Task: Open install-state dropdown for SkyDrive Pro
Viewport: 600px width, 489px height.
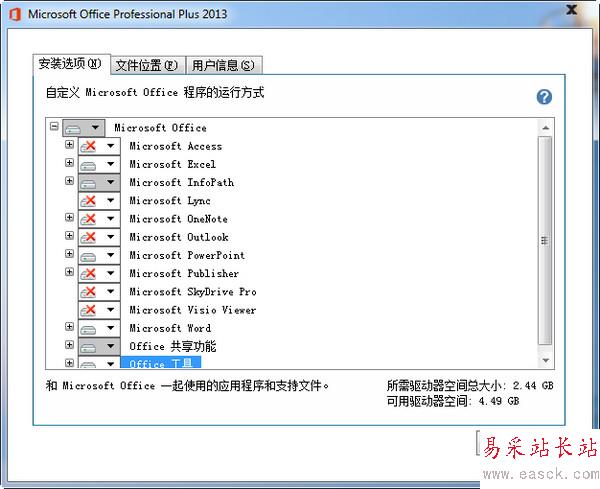Action: [99, 292]
